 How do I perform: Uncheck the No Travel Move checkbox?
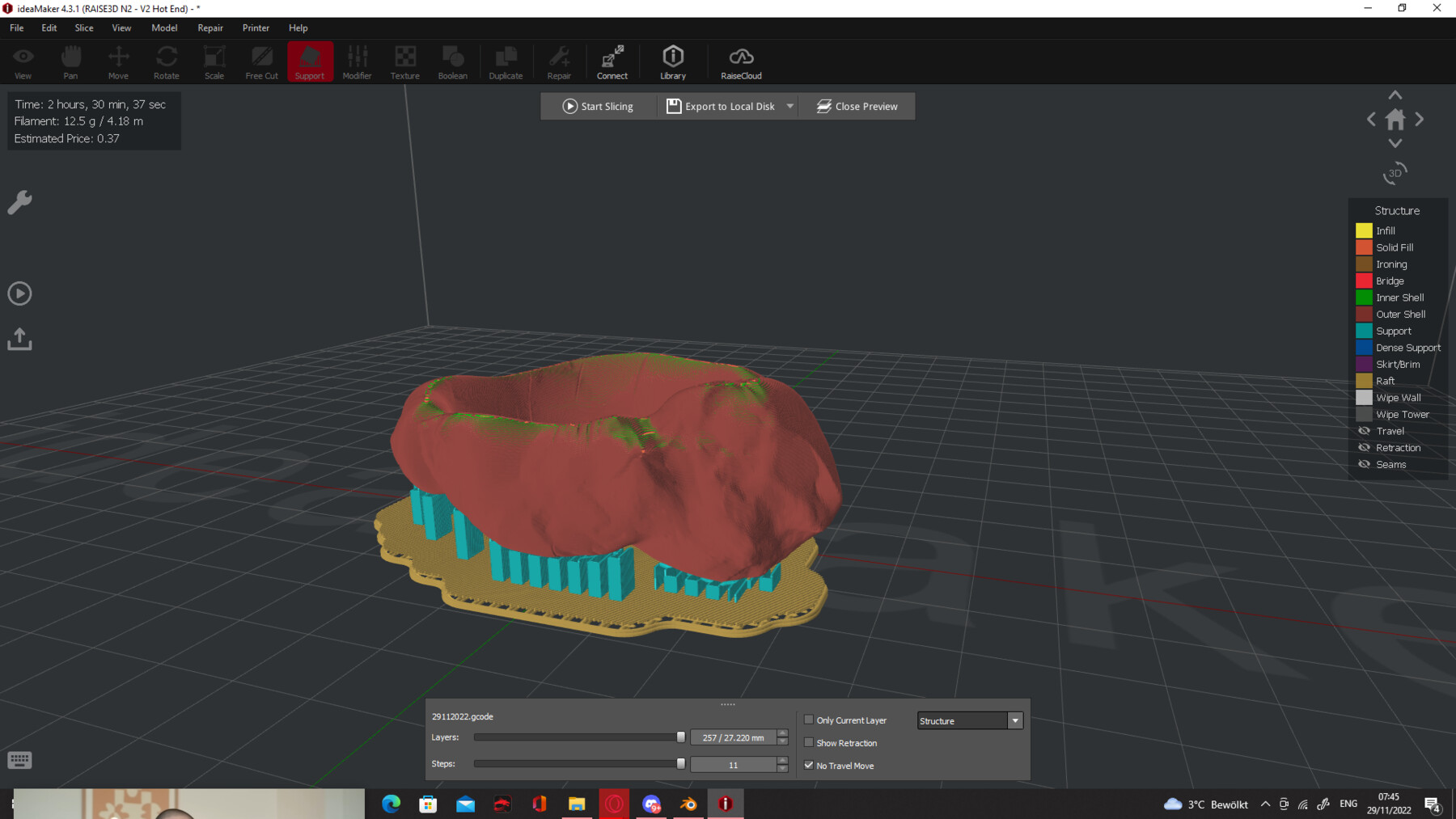pos(809,765)
